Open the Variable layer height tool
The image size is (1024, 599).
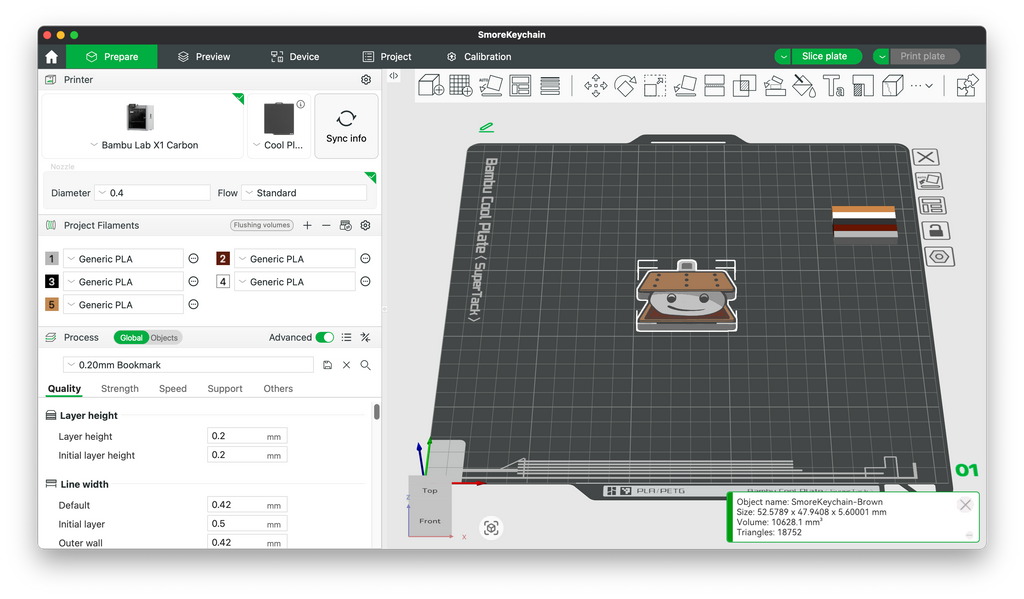(550, 86)
